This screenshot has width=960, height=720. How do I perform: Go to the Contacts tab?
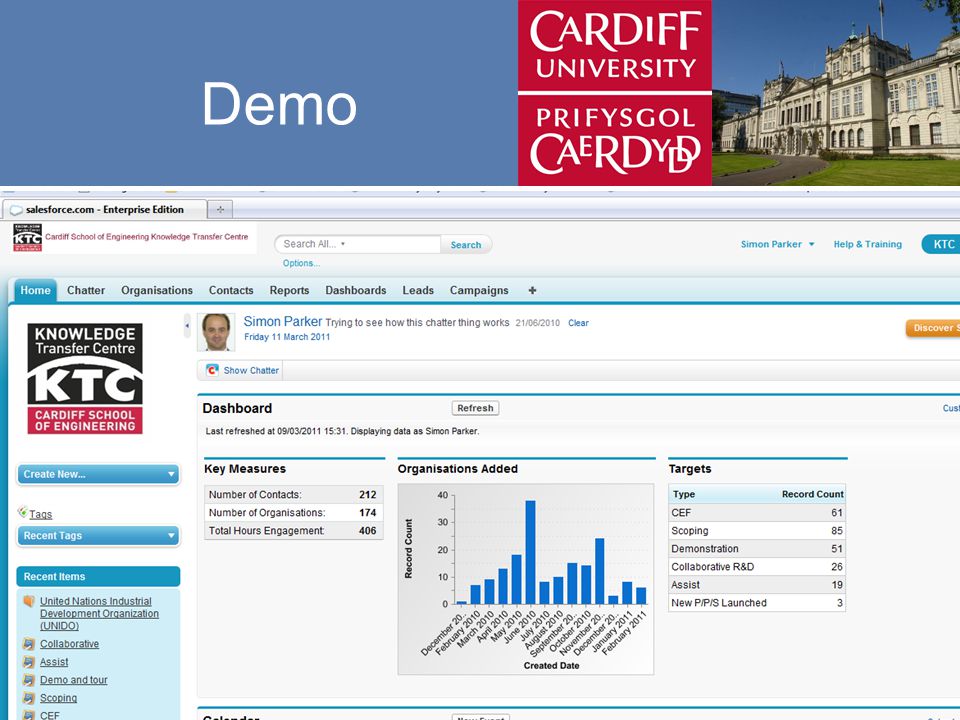(x=231, y=290)
